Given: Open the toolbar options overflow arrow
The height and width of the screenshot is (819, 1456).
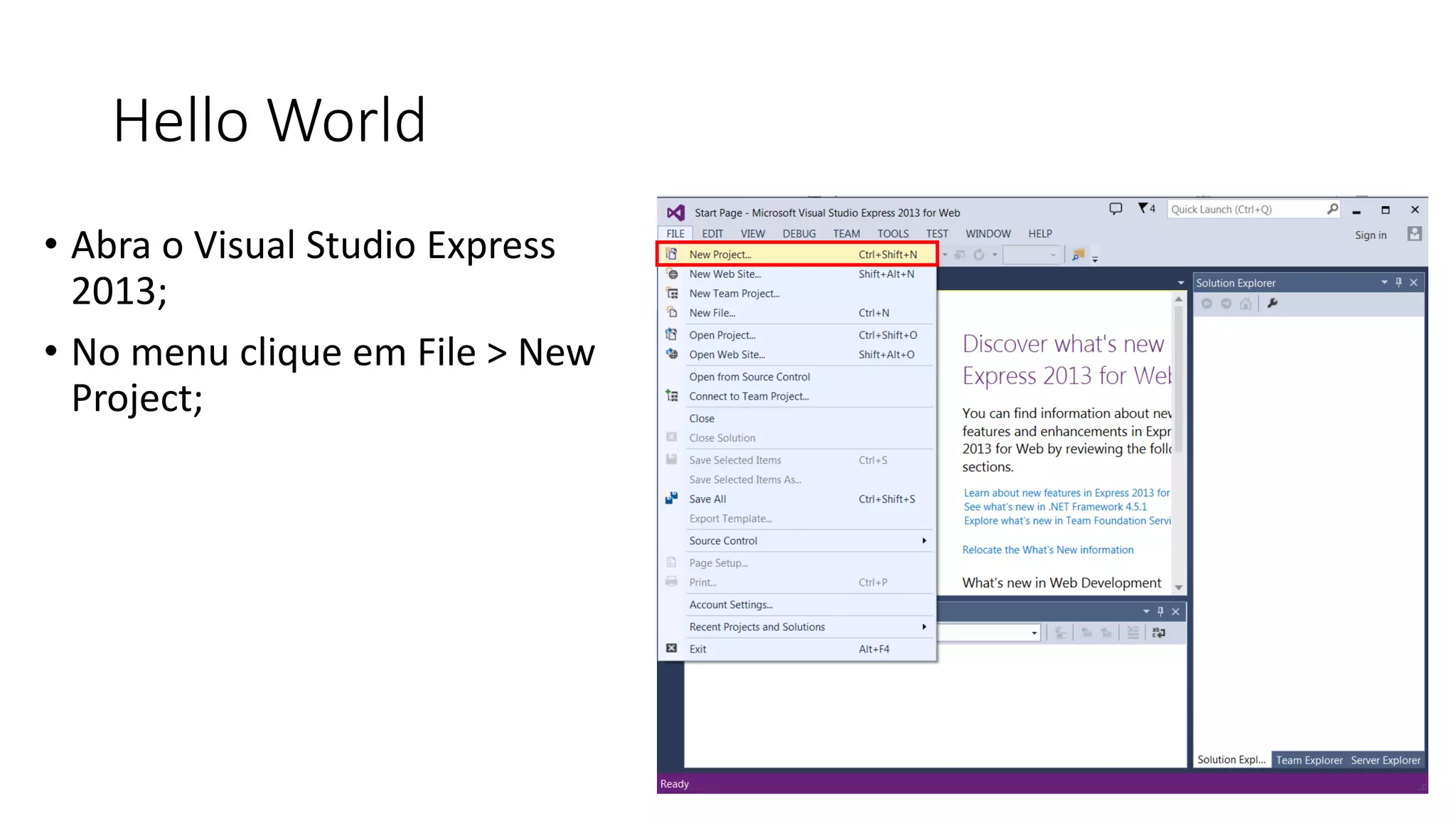Looking at the screenshot, I should [1095, 259].
